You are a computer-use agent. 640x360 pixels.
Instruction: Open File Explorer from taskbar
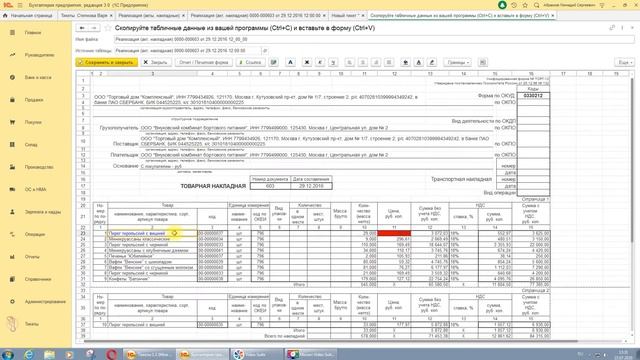[x=49, y=354]
